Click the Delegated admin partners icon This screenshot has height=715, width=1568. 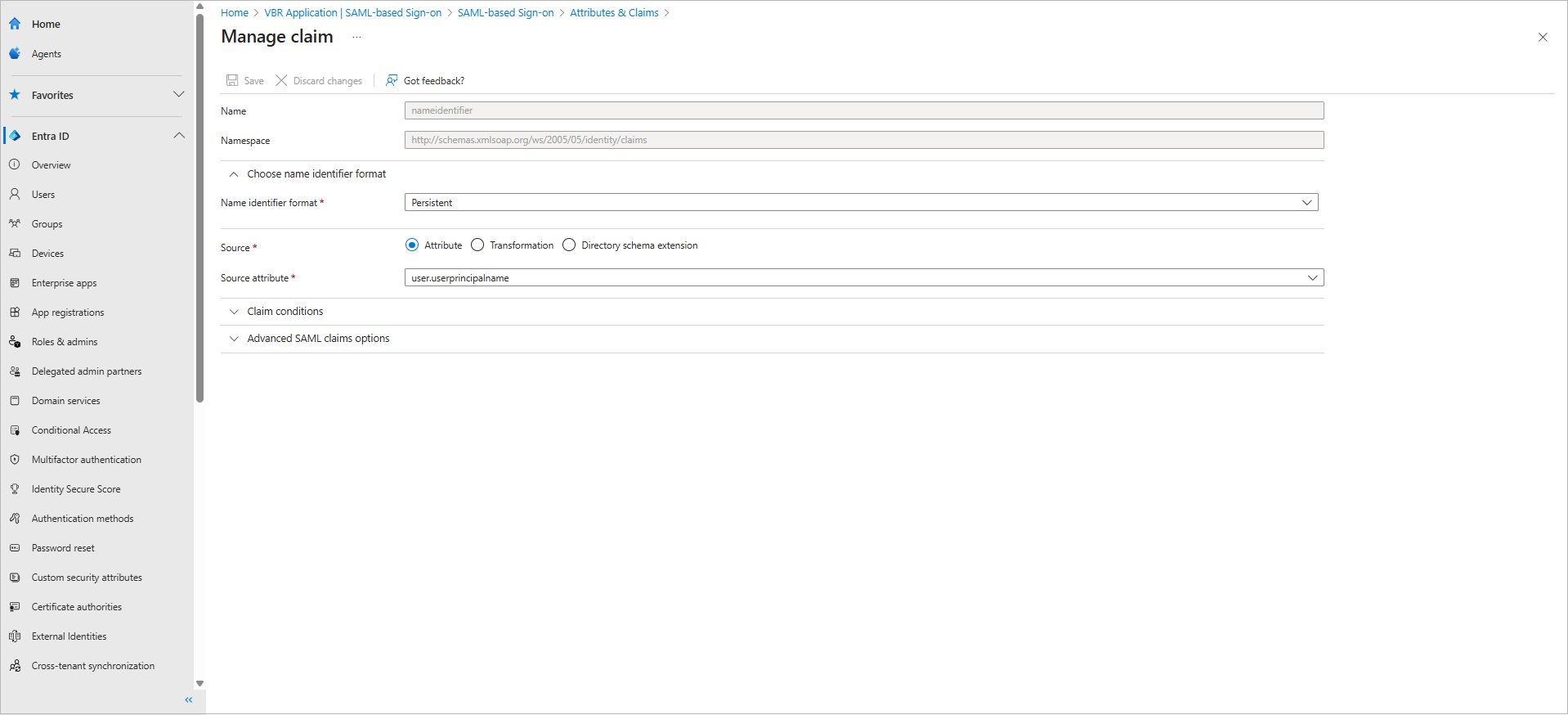[15, 371]
